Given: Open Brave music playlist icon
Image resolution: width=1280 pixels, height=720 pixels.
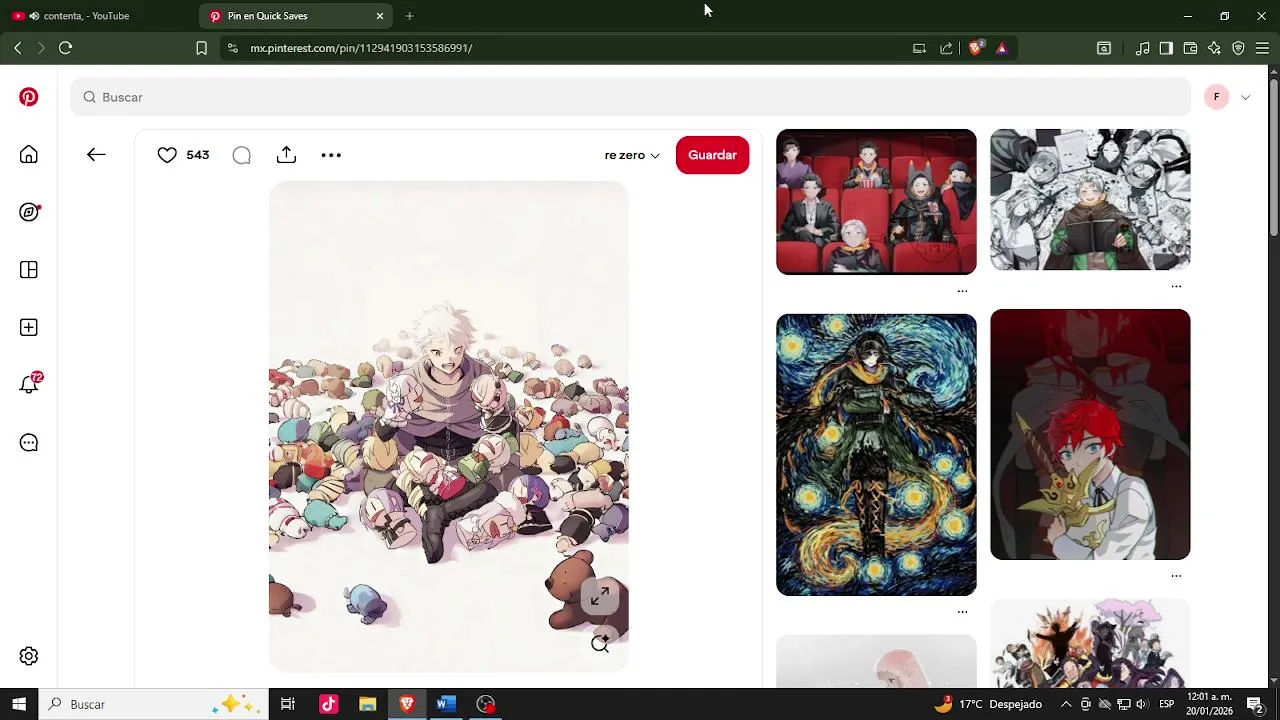Looking at the screenshot, I should [x=1142, y=47].
